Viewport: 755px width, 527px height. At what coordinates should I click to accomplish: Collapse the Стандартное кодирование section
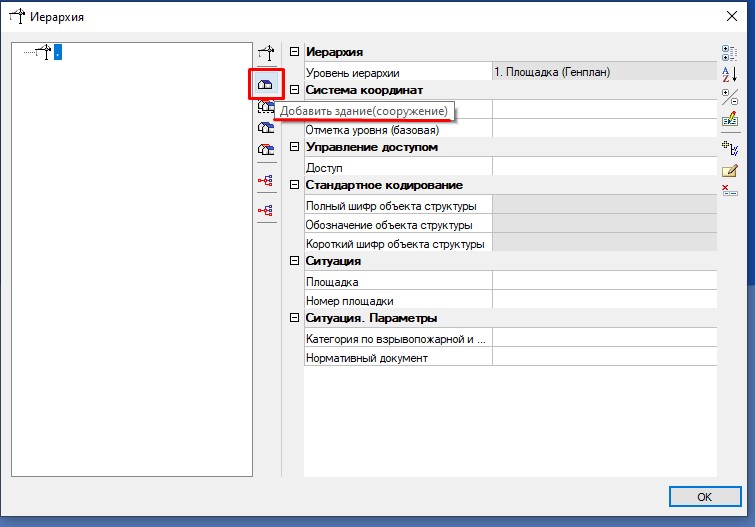(294, 186)
